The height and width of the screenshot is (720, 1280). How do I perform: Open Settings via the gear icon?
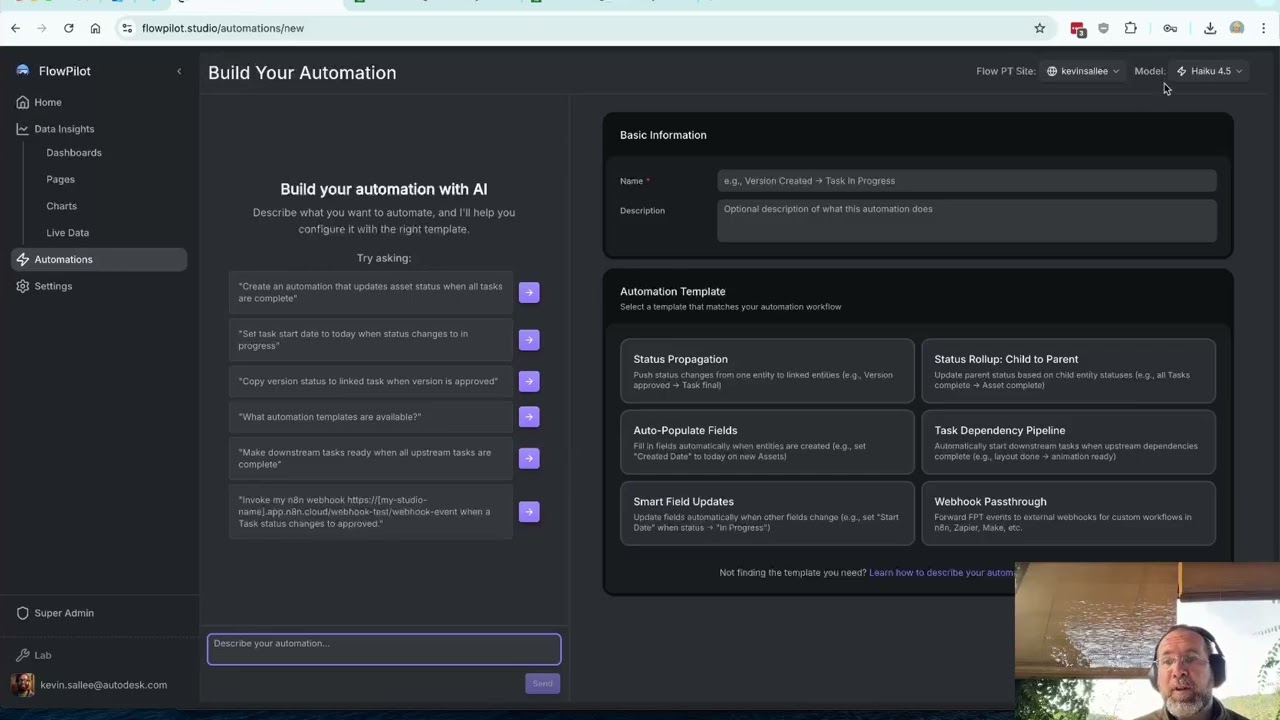tap(22, 286)
